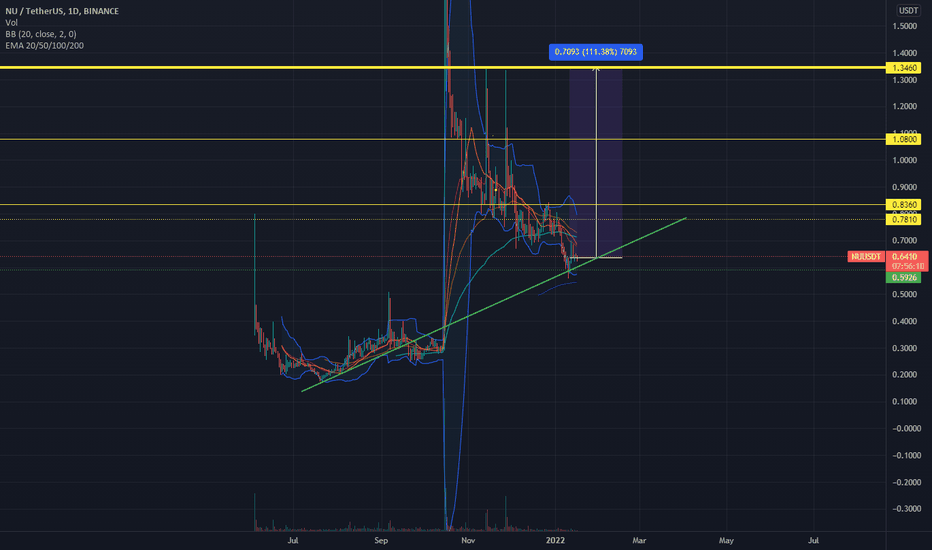Click the Jul label on the time axis before Sep
Image resolution: width=932 pixels, height=550 pixels.
(x=292, y=540)
